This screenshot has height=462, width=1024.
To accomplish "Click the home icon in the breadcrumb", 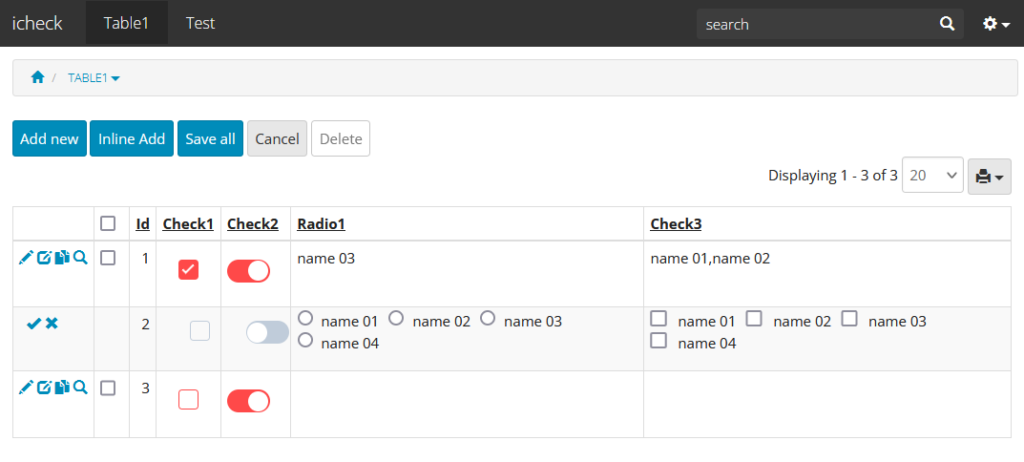I will click(x=37, y=77).
